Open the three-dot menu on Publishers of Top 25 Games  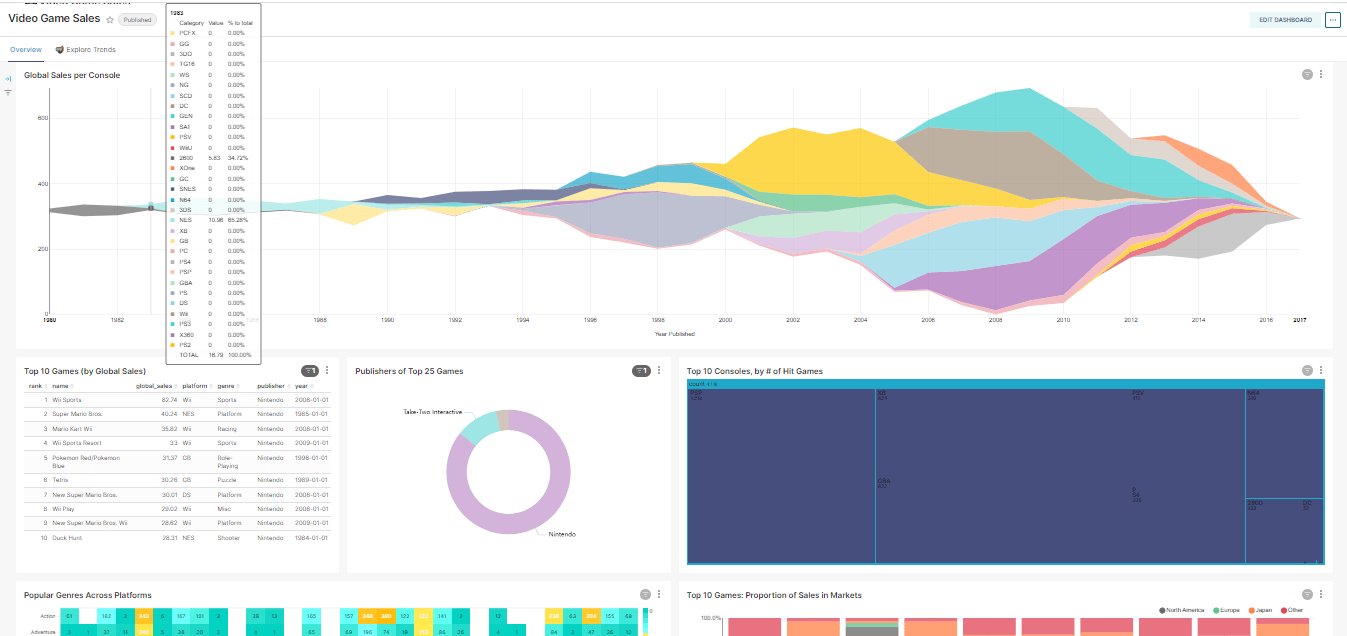(658, 369)
